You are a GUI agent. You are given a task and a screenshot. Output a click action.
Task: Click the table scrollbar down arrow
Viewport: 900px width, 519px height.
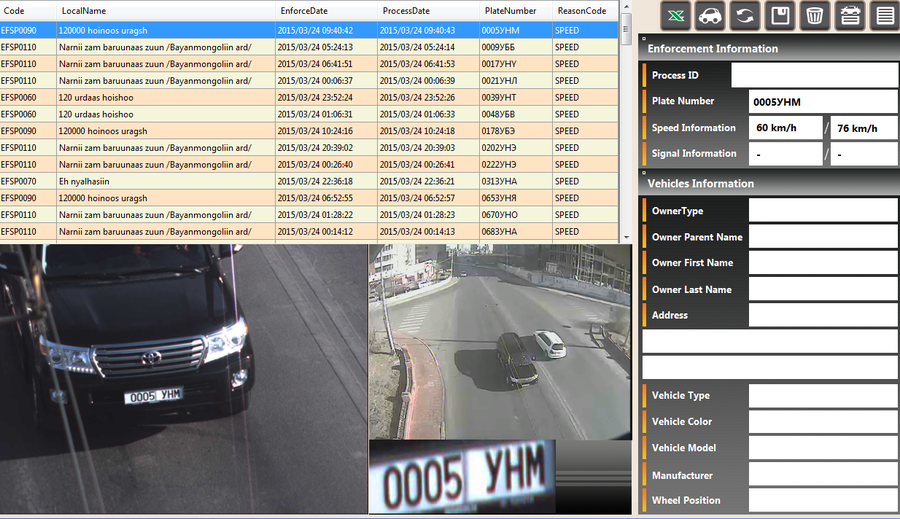click(x=626, y=237)
